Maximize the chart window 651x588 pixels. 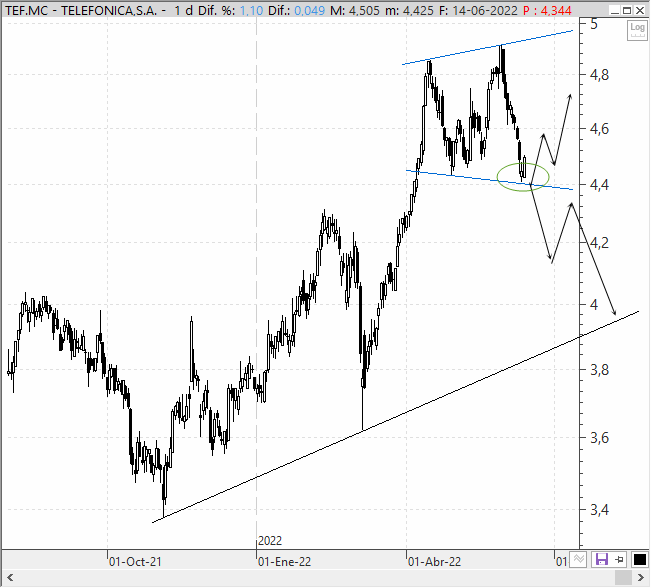627,10
